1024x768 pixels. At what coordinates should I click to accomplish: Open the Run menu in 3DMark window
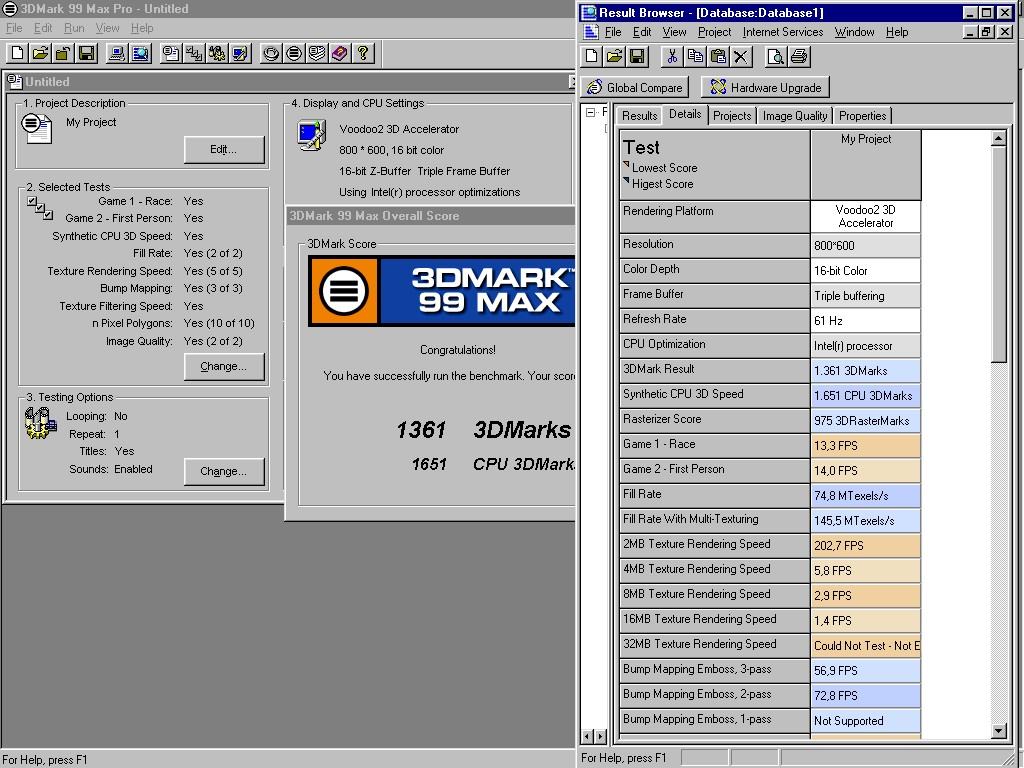point(74,28)
